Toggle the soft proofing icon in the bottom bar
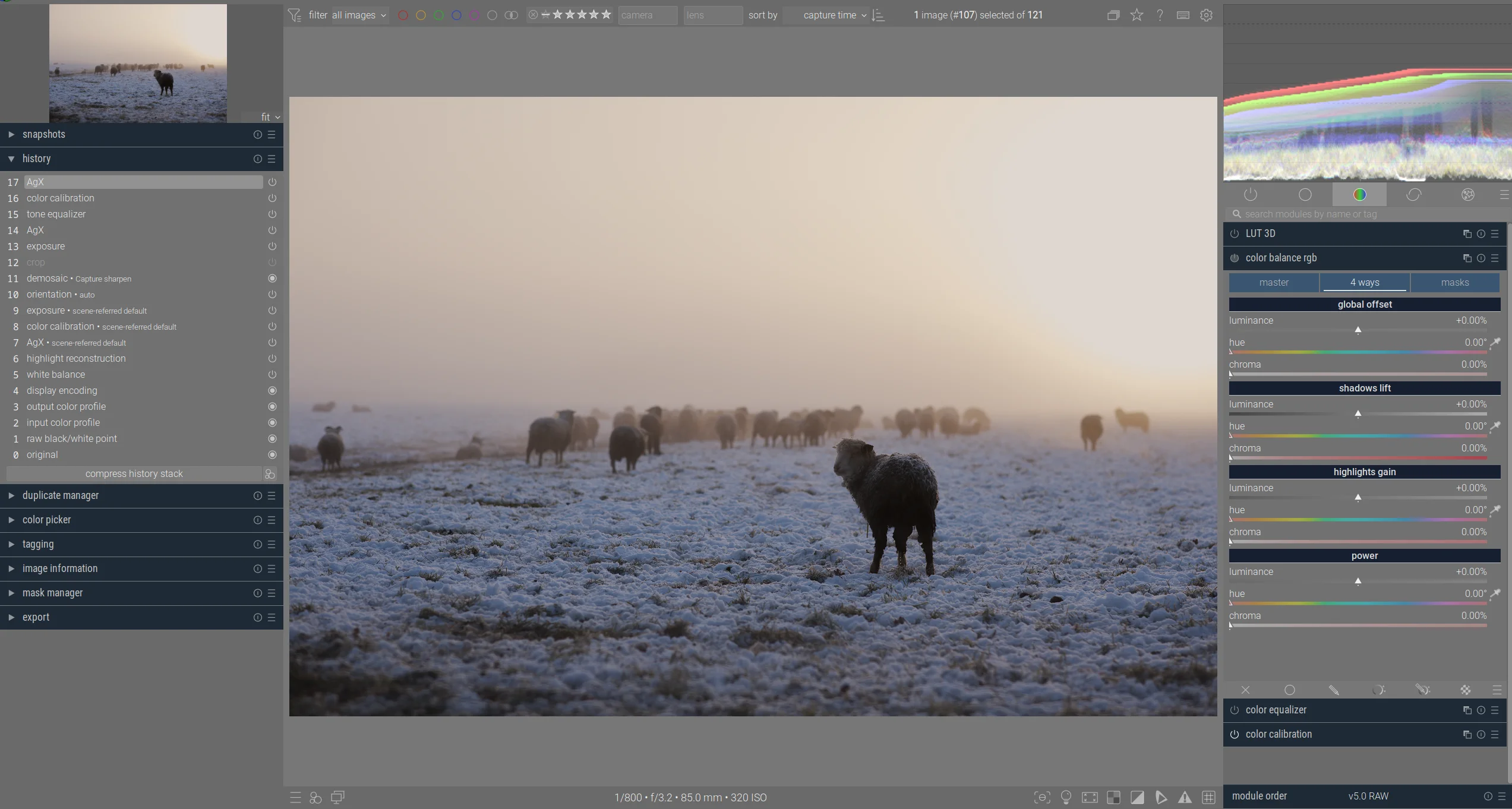 [1161, 797]
